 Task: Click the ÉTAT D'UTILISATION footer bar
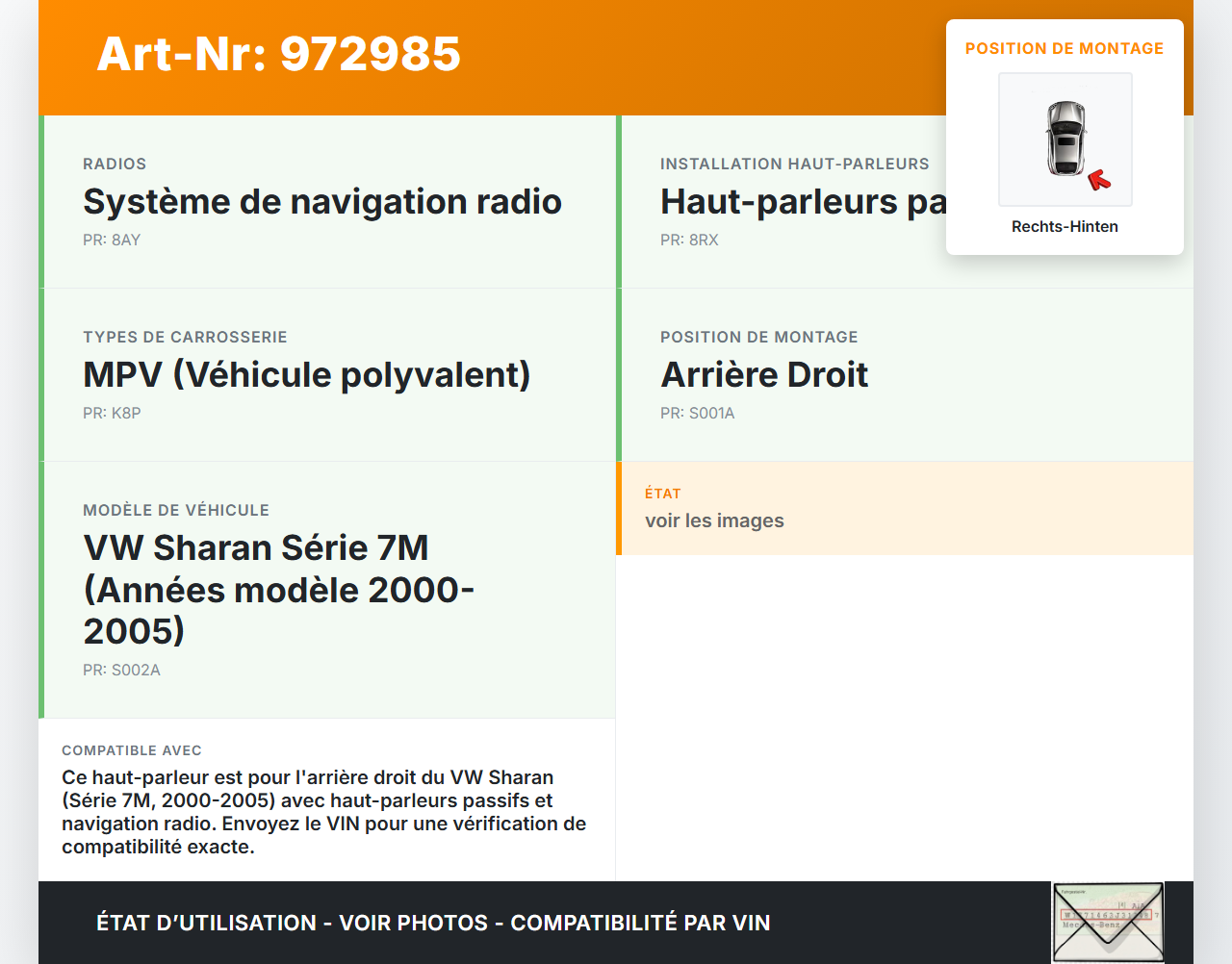[432, 922]
